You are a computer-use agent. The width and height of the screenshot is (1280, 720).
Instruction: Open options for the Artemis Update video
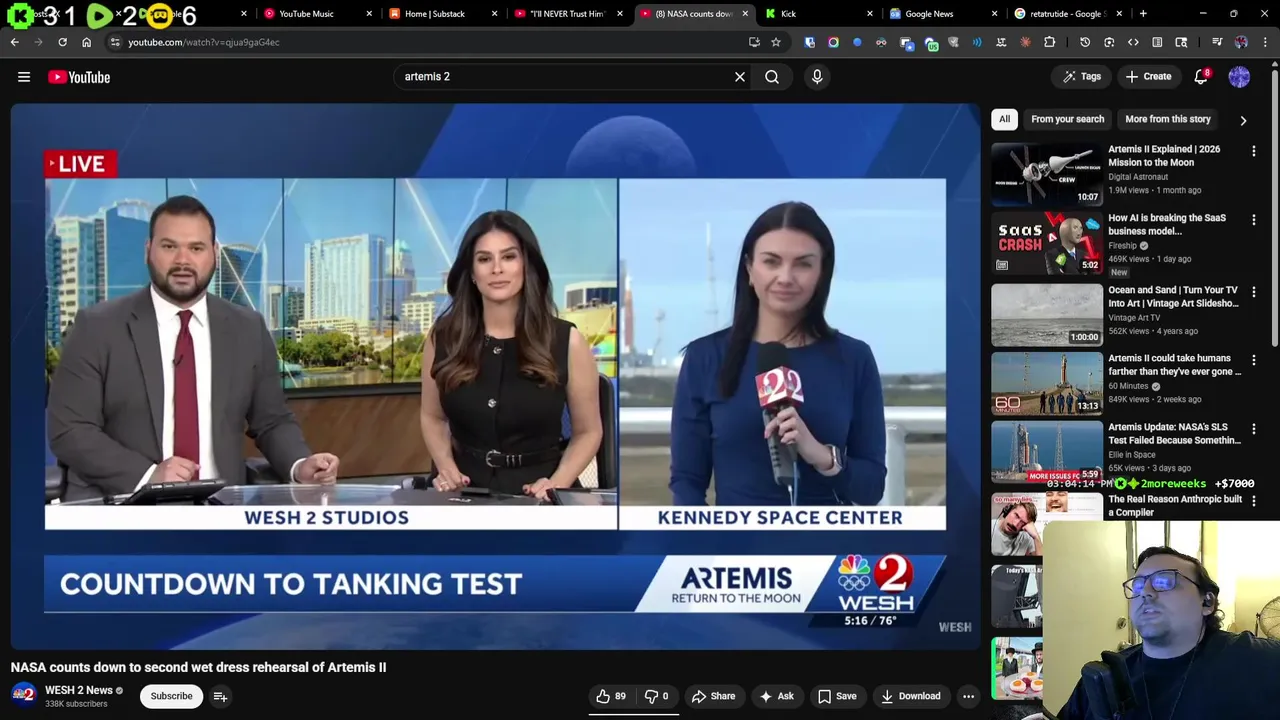click(1253, 429)
